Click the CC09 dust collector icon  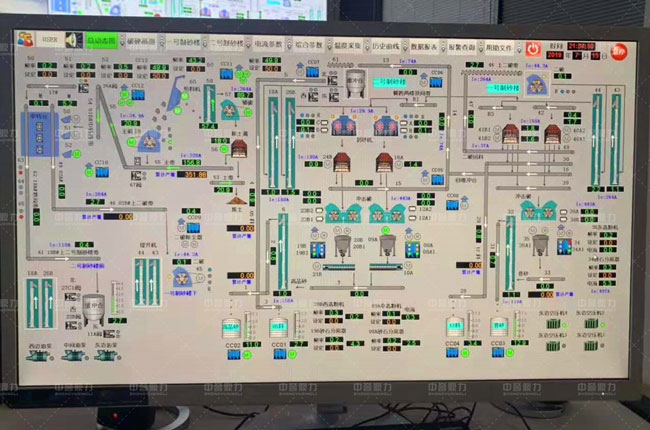[194, 225]
